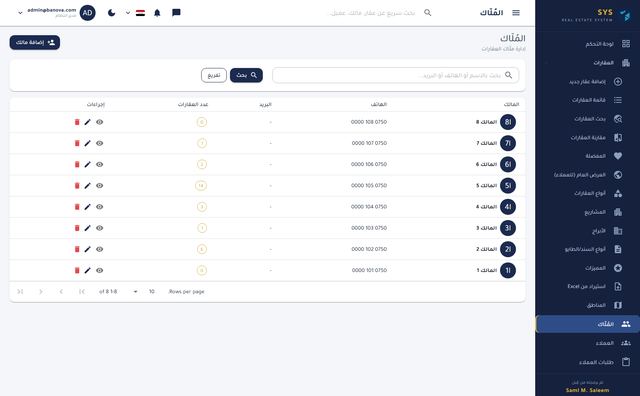Click the AD user avatar
The height and width of the screenshot is (396, 640).
click(87, 13)
